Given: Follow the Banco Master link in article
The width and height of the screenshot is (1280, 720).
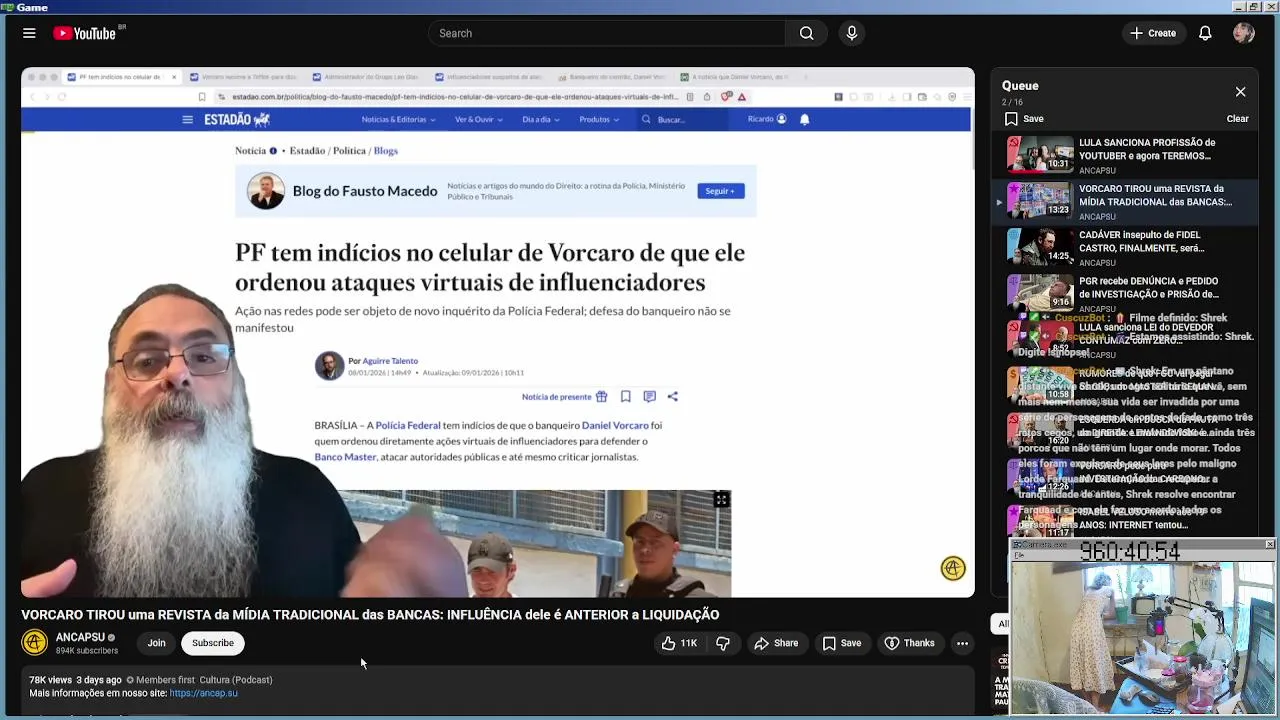Looking at the screenshot, I should (345, 457).
